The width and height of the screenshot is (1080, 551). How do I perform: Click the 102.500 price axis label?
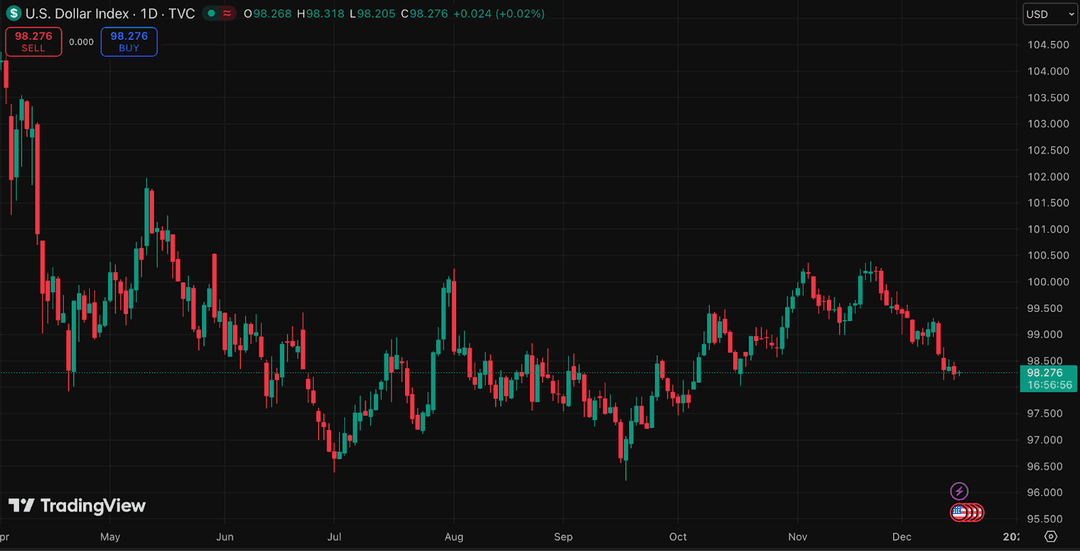pos(1047,150)
